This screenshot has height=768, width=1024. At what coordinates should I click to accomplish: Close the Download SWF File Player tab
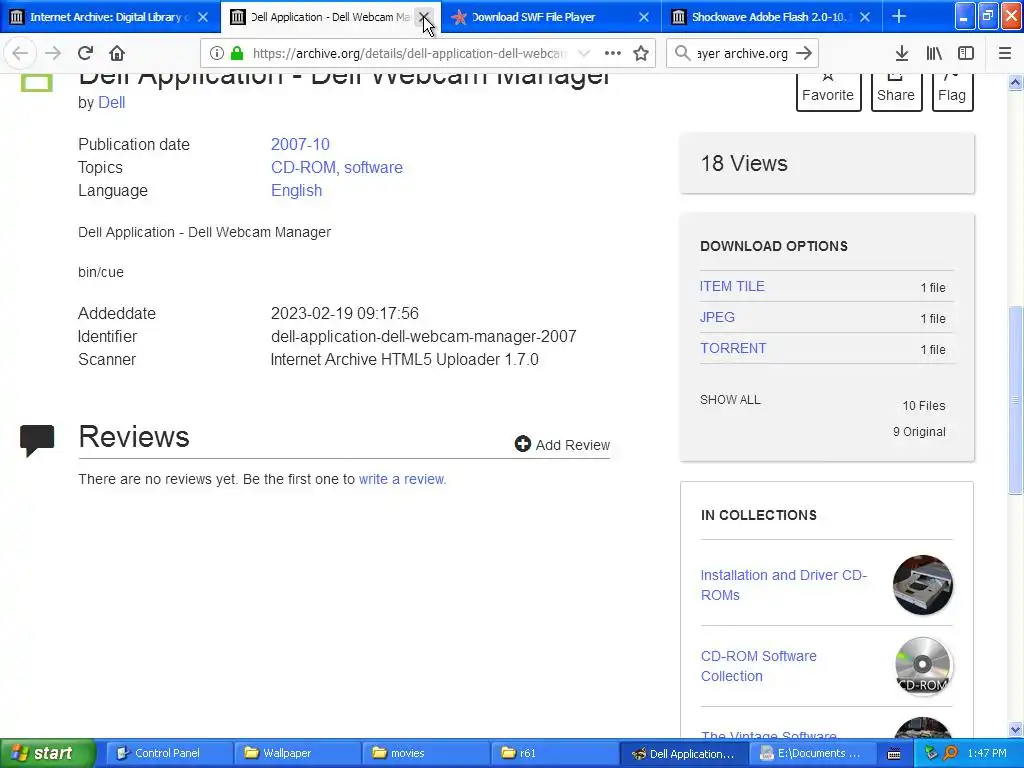tap(644, 17)
